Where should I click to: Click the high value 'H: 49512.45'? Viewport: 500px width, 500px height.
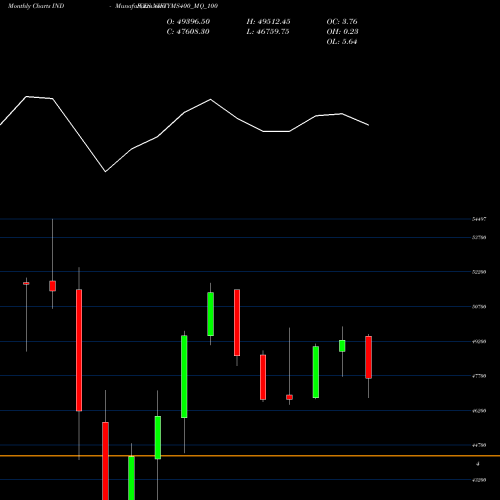[x=268, y=22]
